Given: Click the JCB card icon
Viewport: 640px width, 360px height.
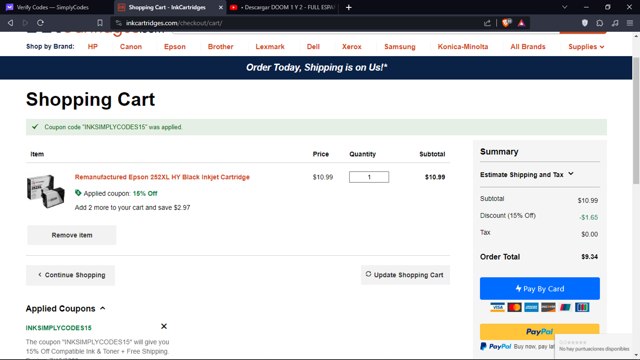Looking at the screenshot, I should coord(582,307).
